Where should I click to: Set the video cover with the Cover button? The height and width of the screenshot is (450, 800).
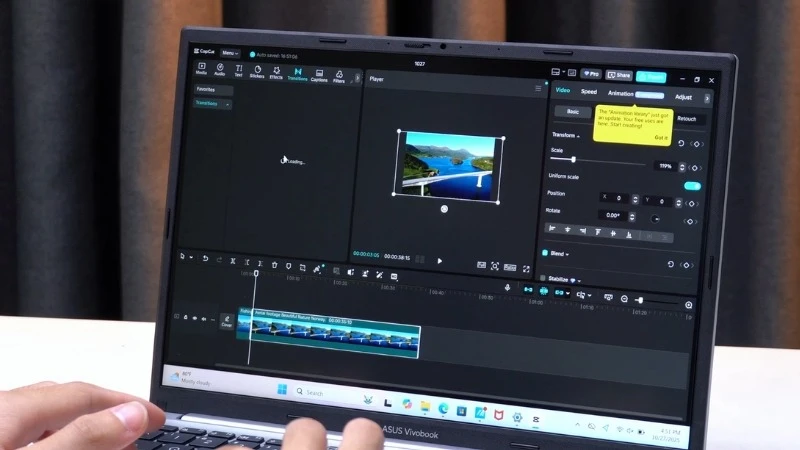227,321
